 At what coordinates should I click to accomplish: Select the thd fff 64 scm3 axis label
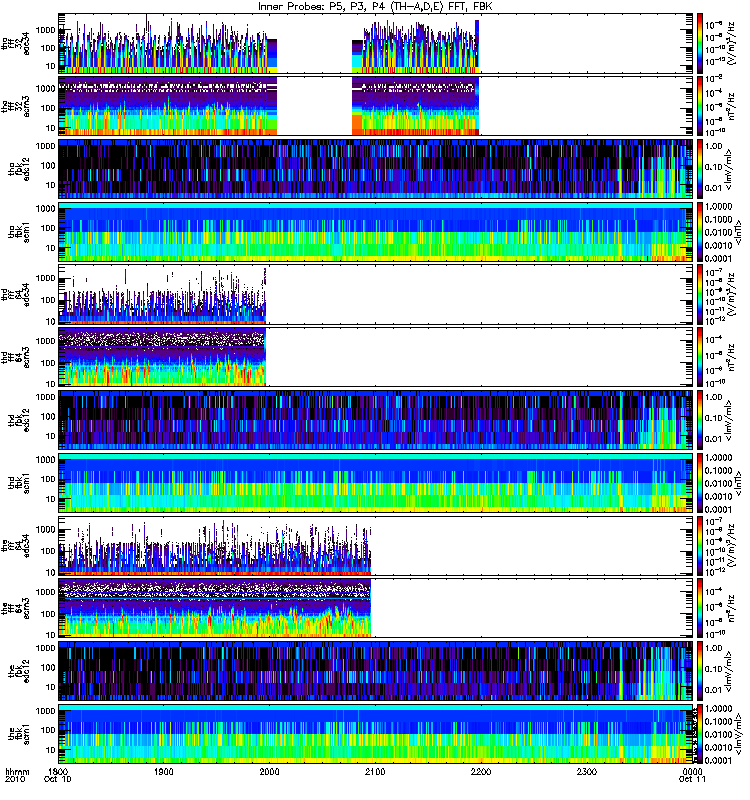point(15,357)
